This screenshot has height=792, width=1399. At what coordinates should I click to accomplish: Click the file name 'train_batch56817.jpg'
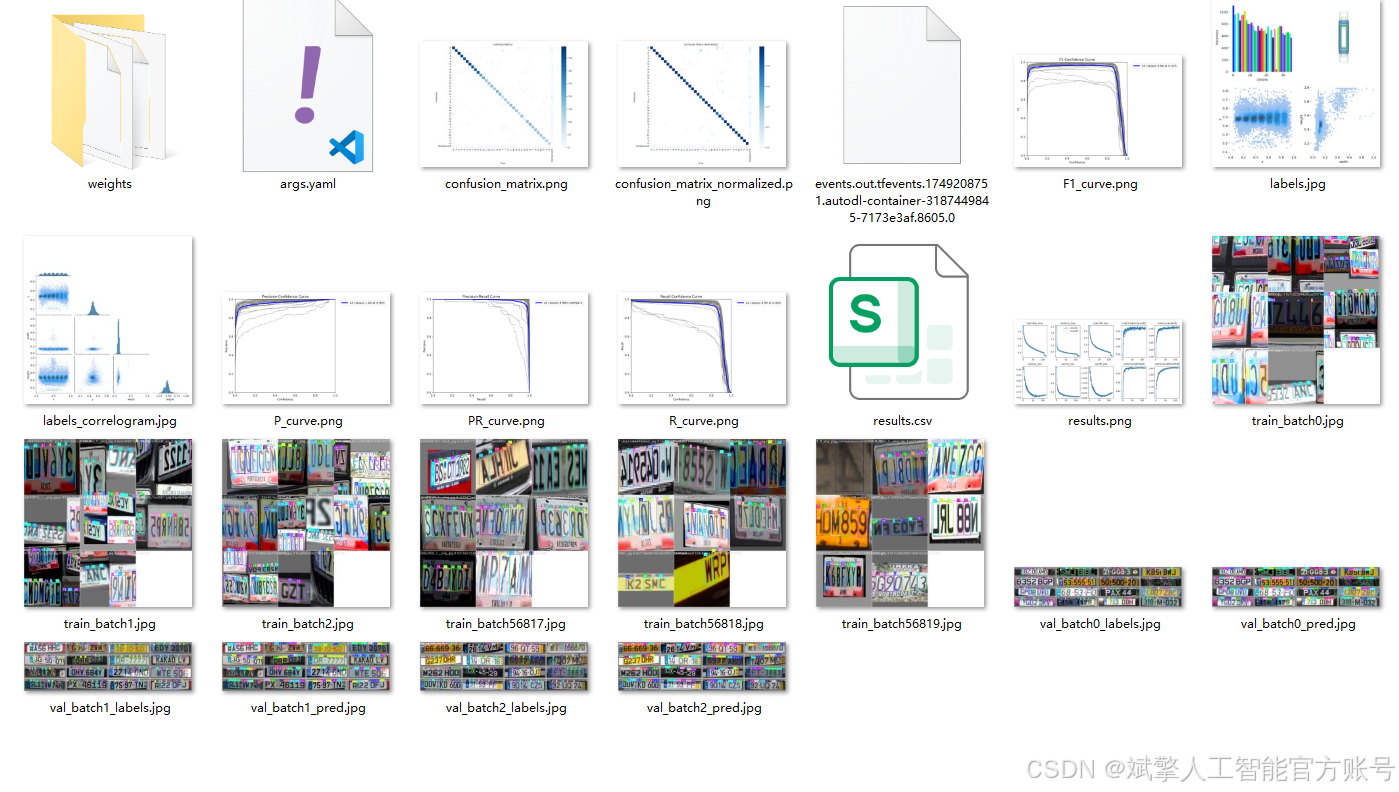506,624
